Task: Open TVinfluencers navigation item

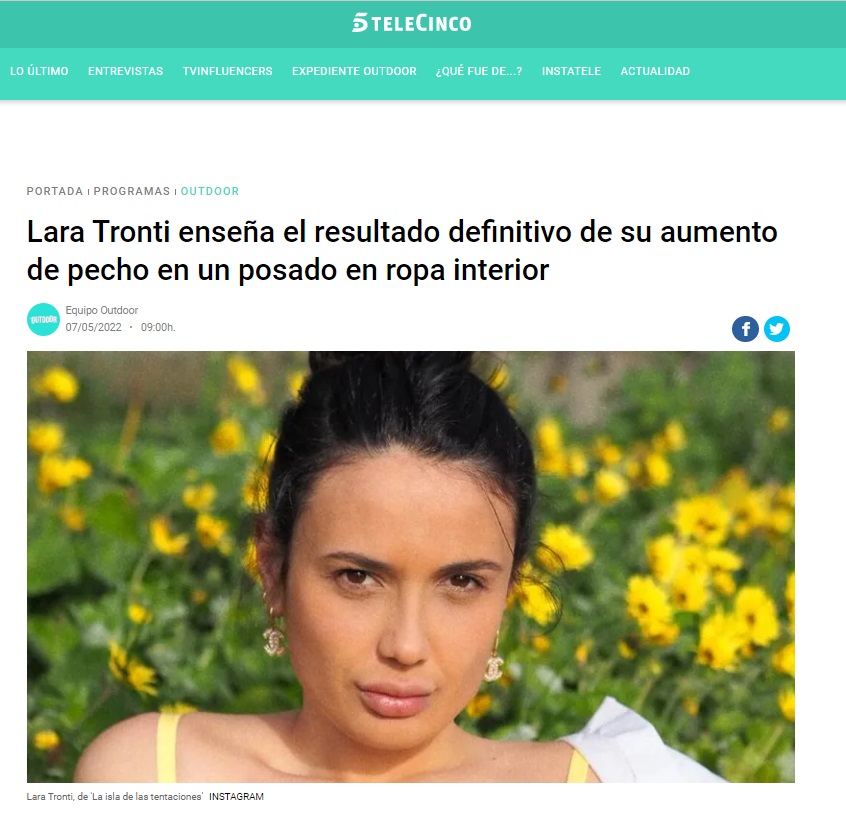Action: pos(227,71)
